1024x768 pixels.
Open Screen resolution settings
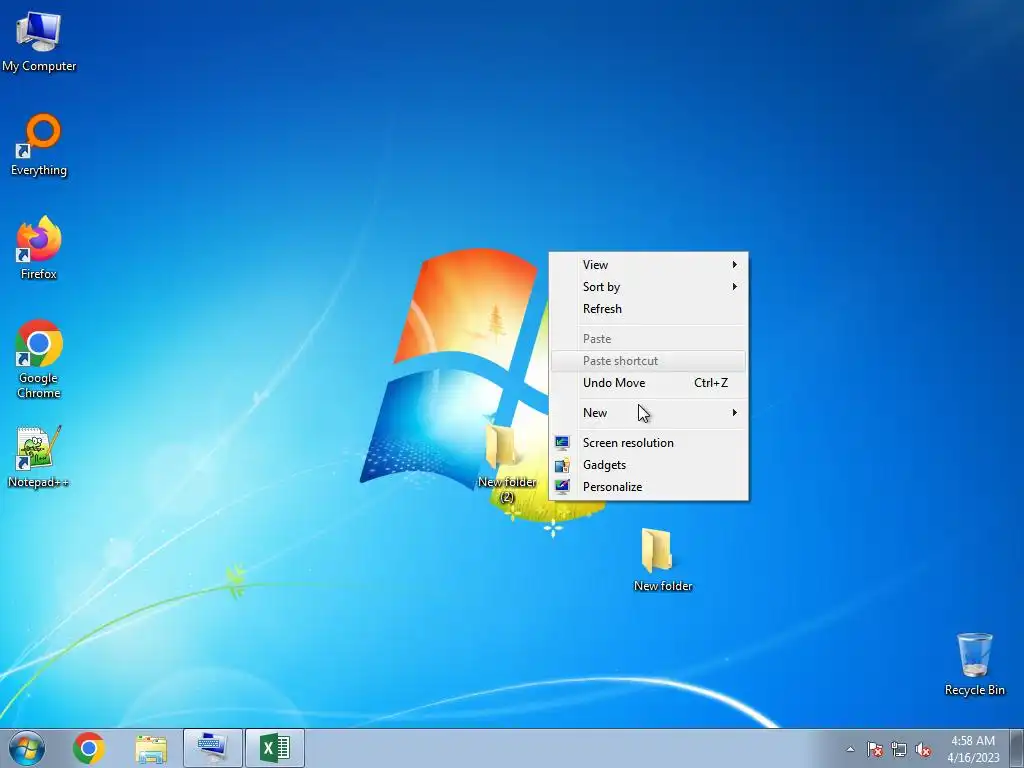648,443
